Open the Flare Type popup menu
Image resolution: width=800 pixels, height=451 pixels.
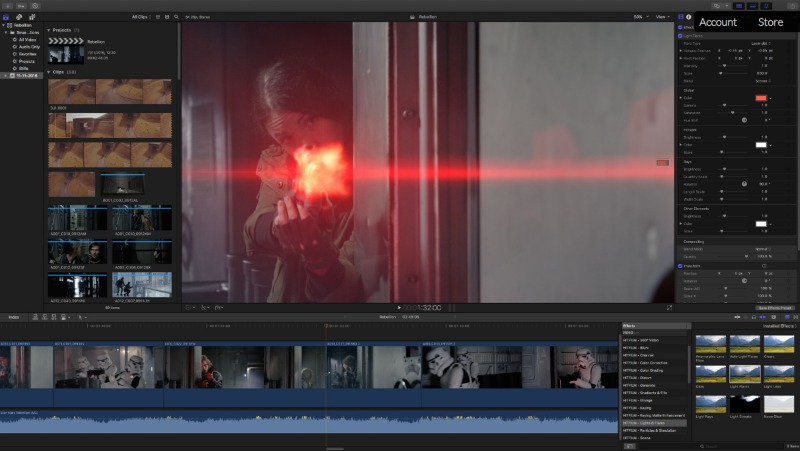tap(761, 43)
